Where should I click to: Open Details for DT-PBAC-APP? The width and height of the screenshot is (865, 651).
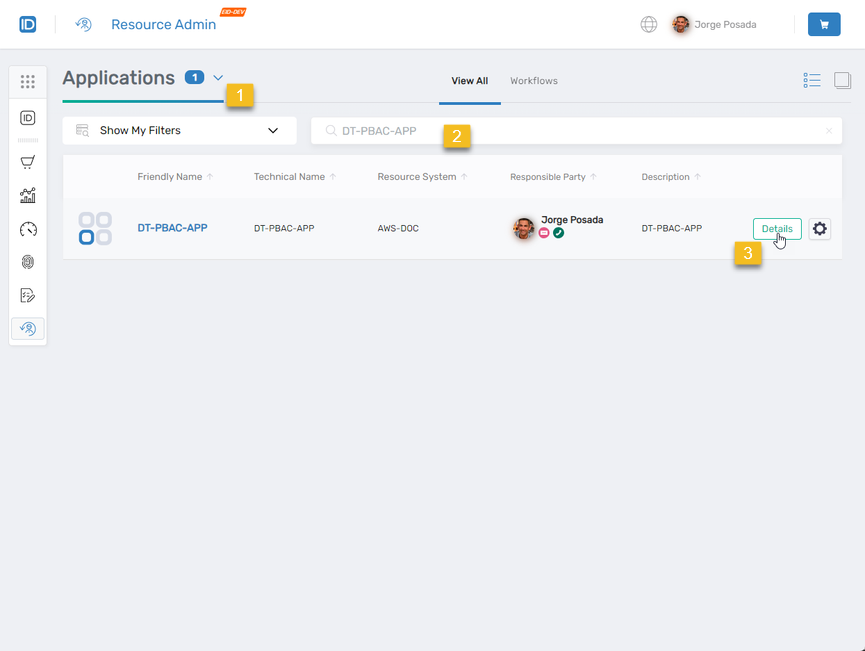777,229
